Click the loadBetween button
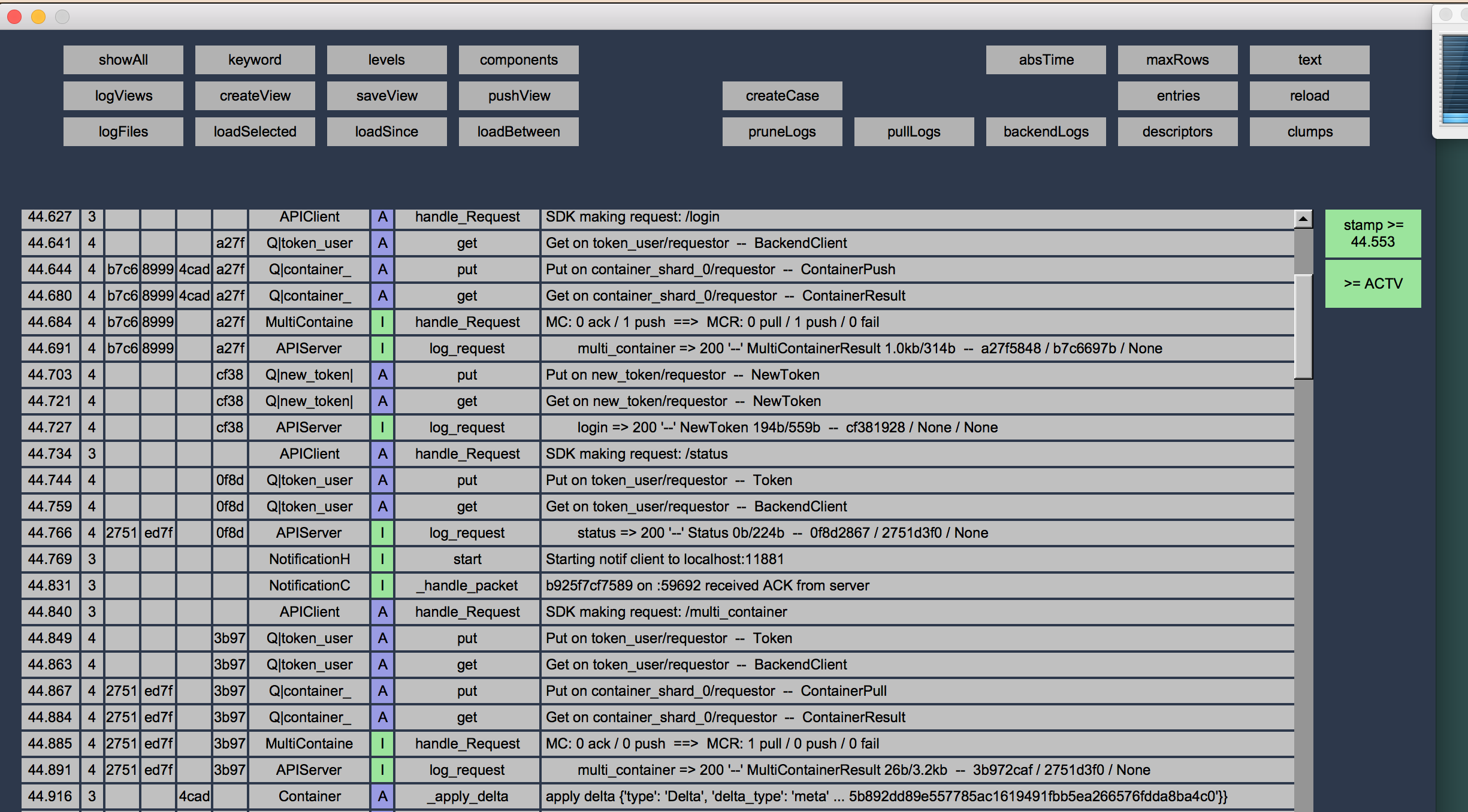Screen dimensions: 1468x812 tap(518, 132)
